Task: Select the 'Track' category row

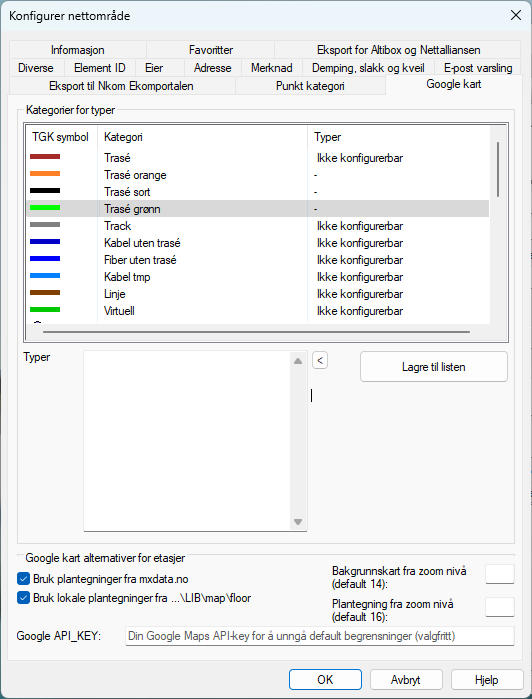Action: [x=258, y=226]
